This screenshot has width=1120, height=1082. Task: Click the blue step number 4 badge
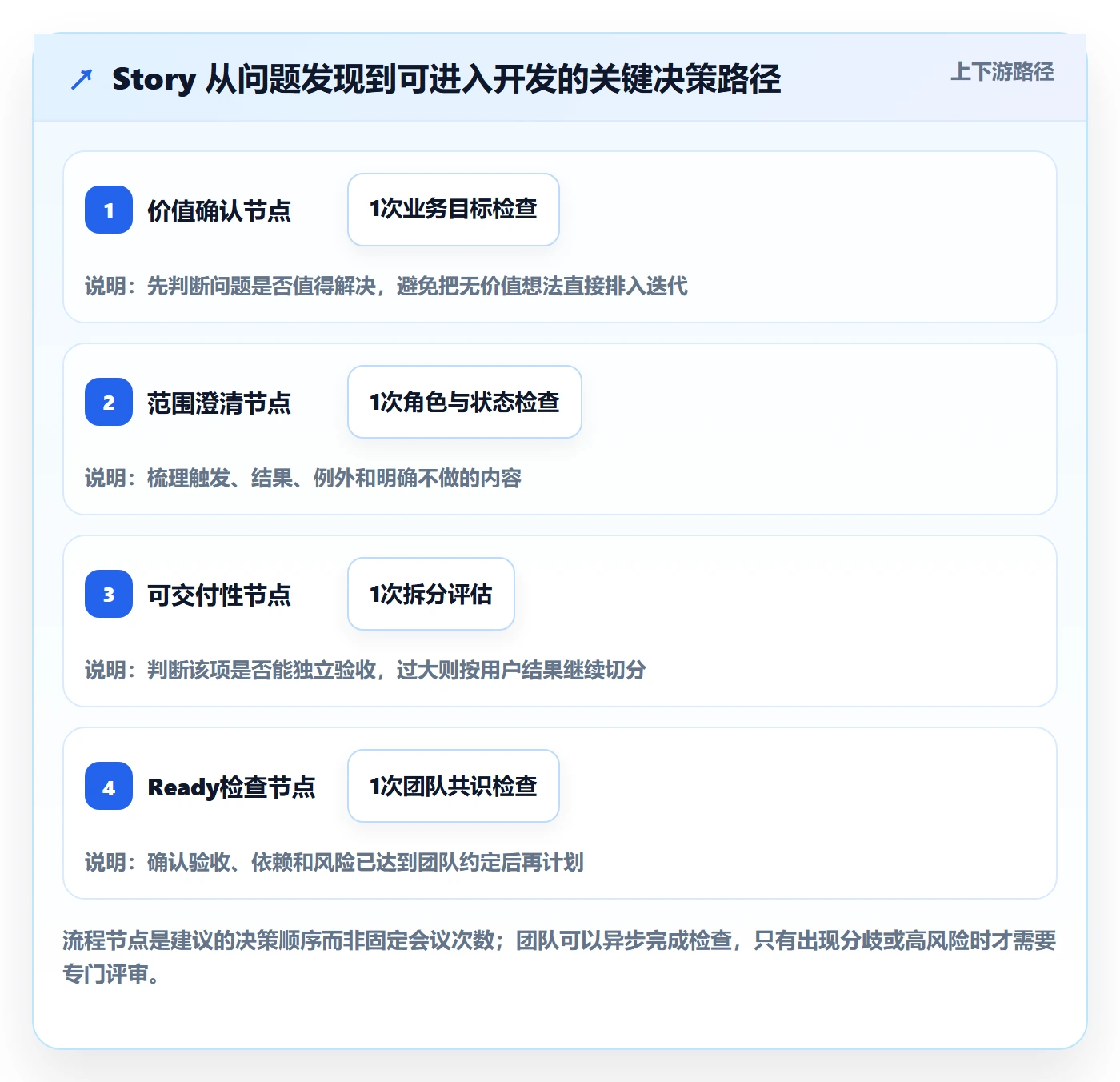pos(109,786)
